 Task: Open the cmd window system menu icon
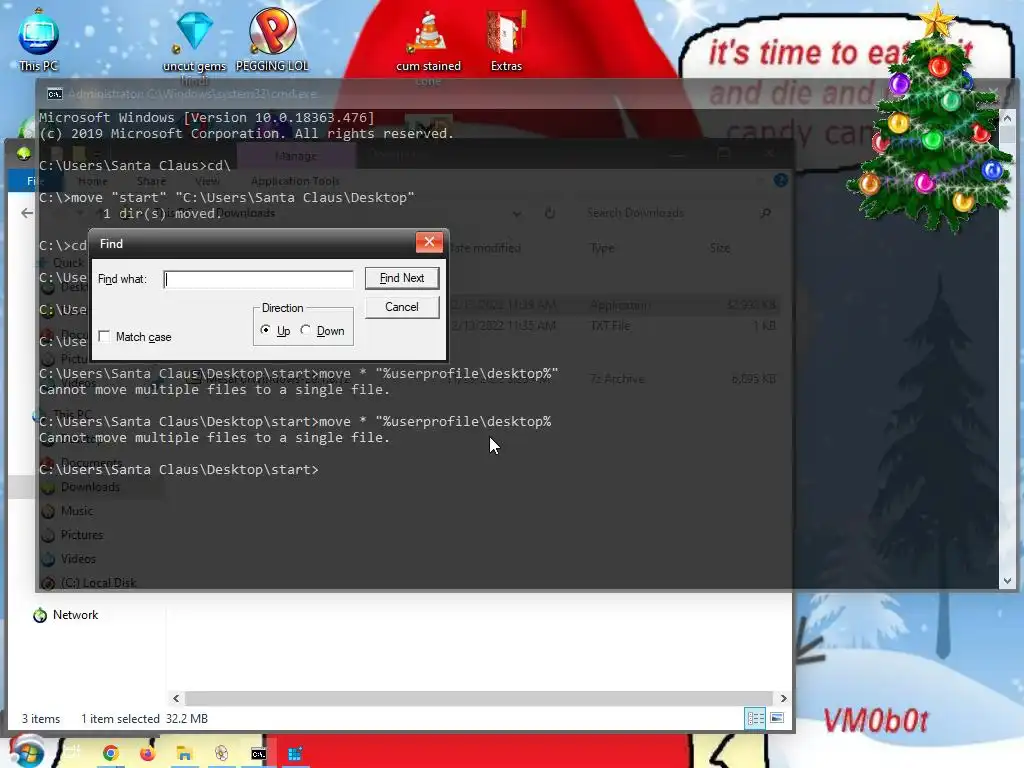[x=55, y=94]
